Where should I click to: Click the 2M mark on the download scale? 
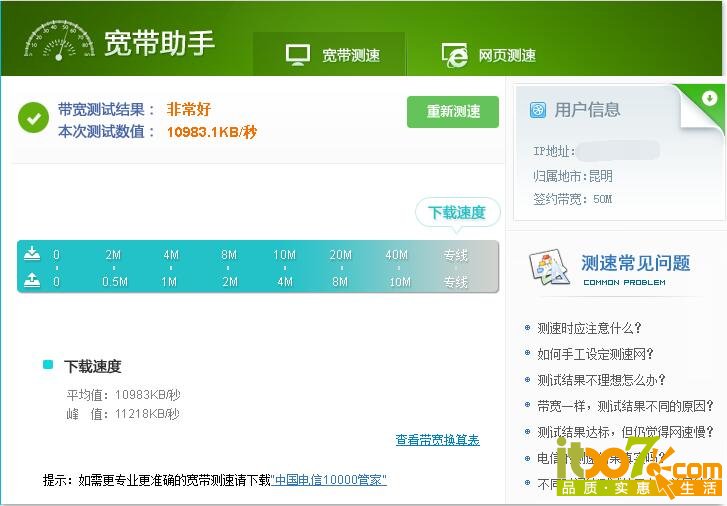coord(113,255)
